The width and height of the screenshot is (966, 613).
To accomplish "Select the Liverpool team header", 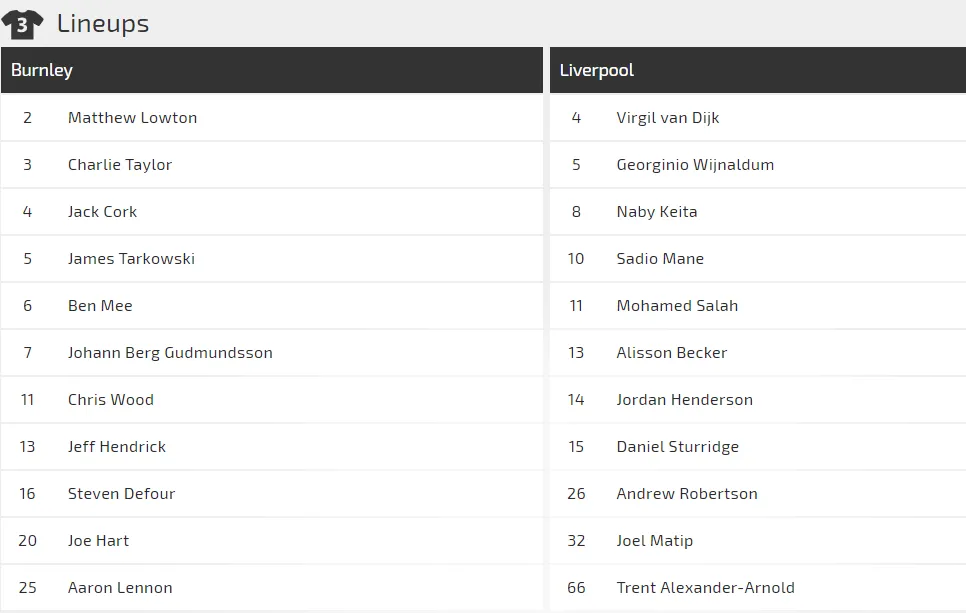I will click(597, 70).
